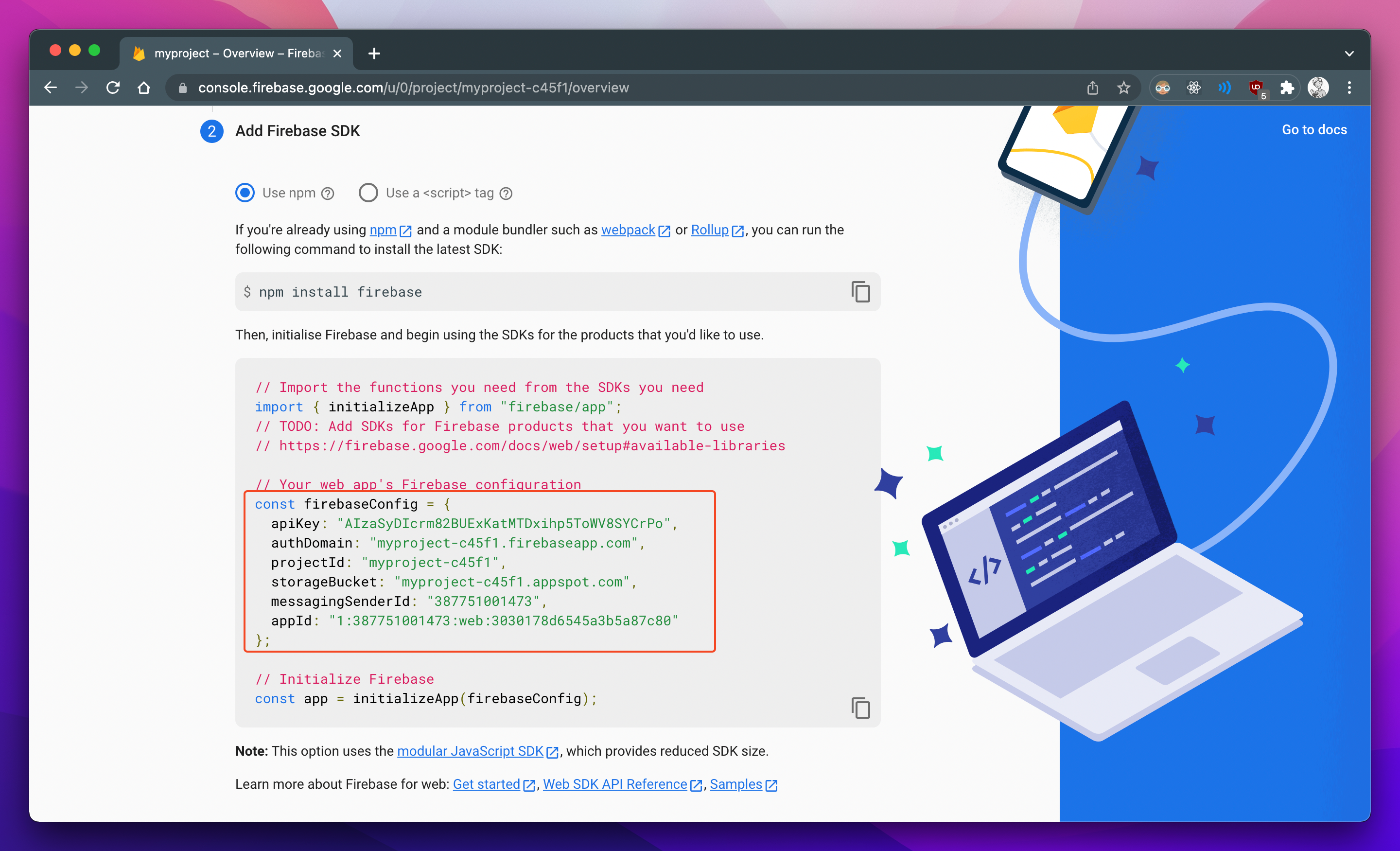This screenshot has height=851, width=1400.
Task: Open help for script tag option
Action: pyautogui.click(x=506, y=193)
